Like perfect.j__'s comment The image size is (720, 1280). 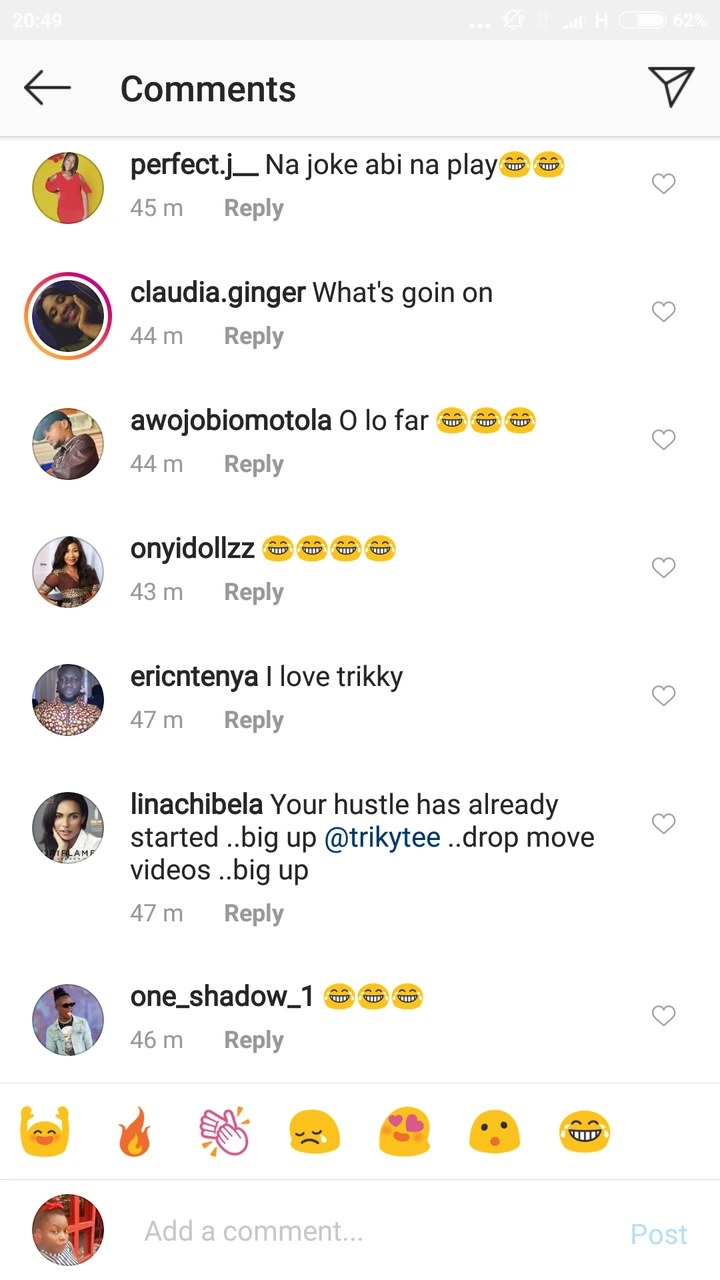(x=664, y=184)
